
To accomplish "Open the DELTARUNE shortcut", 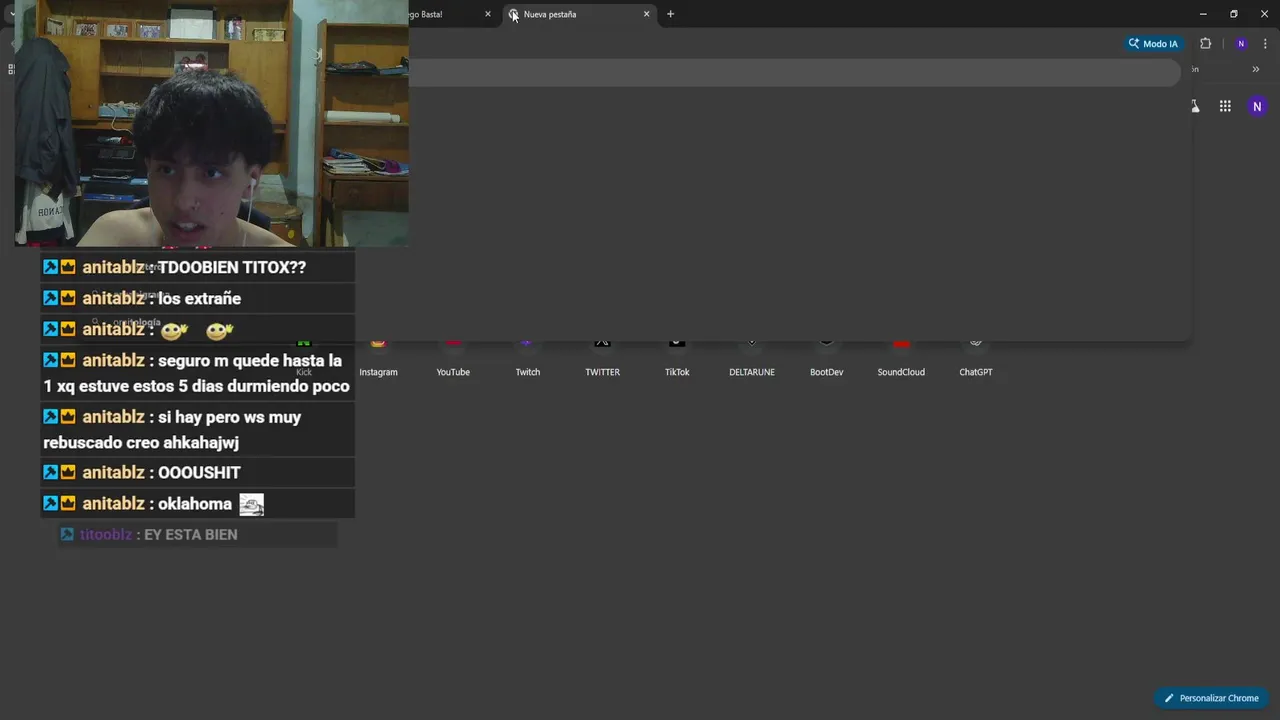I will pos(752,357).
